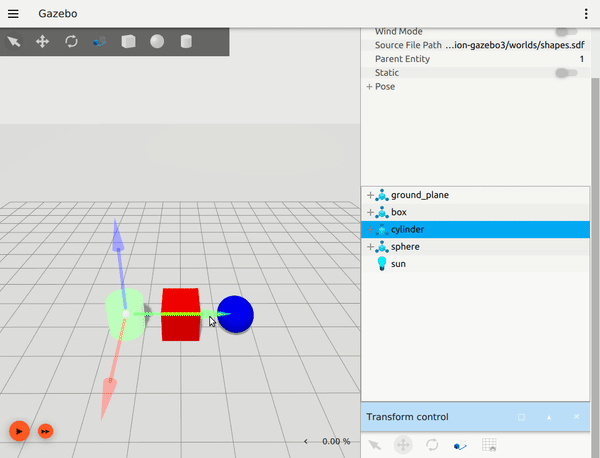
Task: Collapse the Transform control panel
Action: point(549,417)
